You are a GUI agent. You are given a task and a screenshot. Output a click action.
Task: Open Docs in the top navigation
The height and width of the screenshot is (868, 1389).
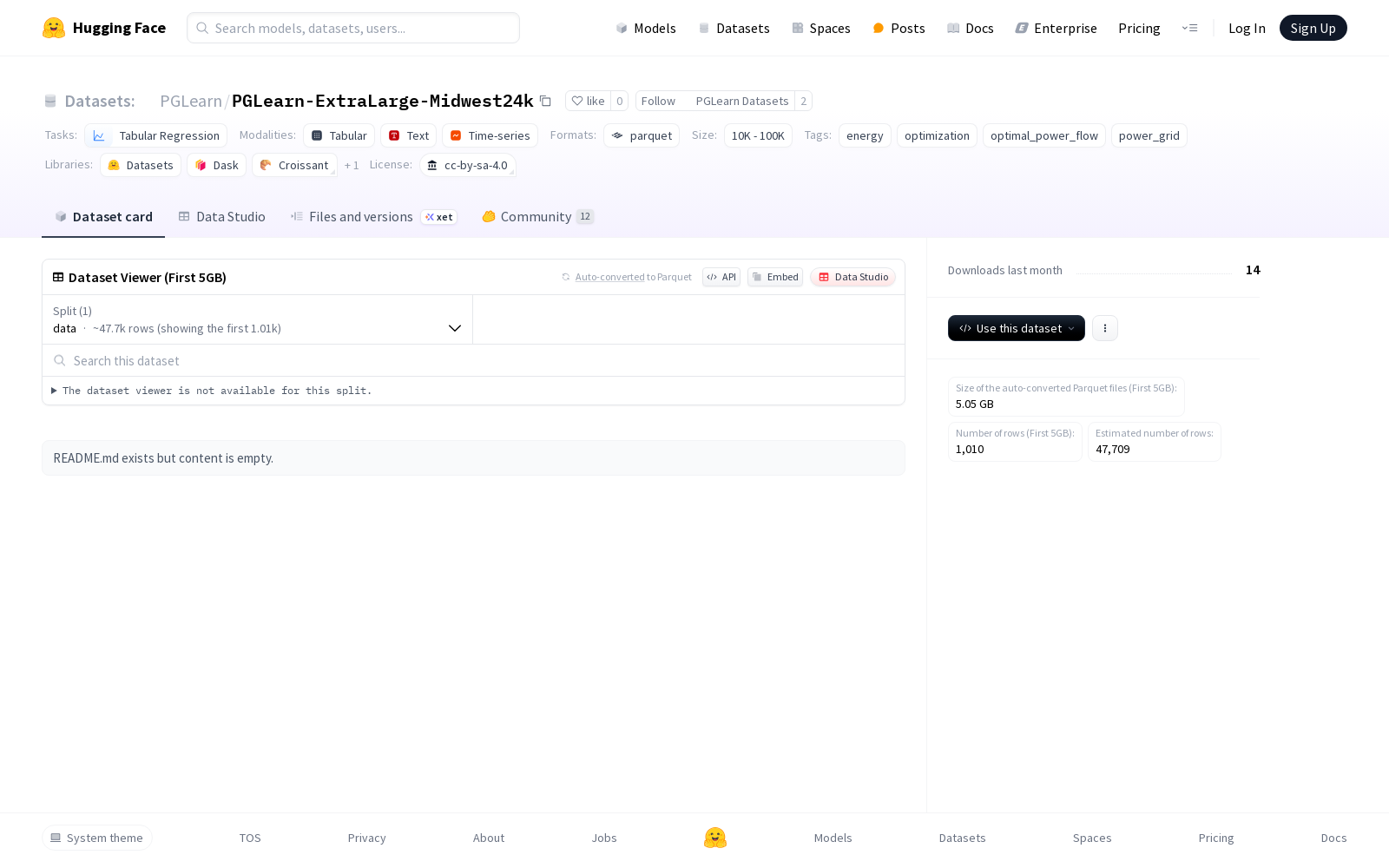click(970, 28)
